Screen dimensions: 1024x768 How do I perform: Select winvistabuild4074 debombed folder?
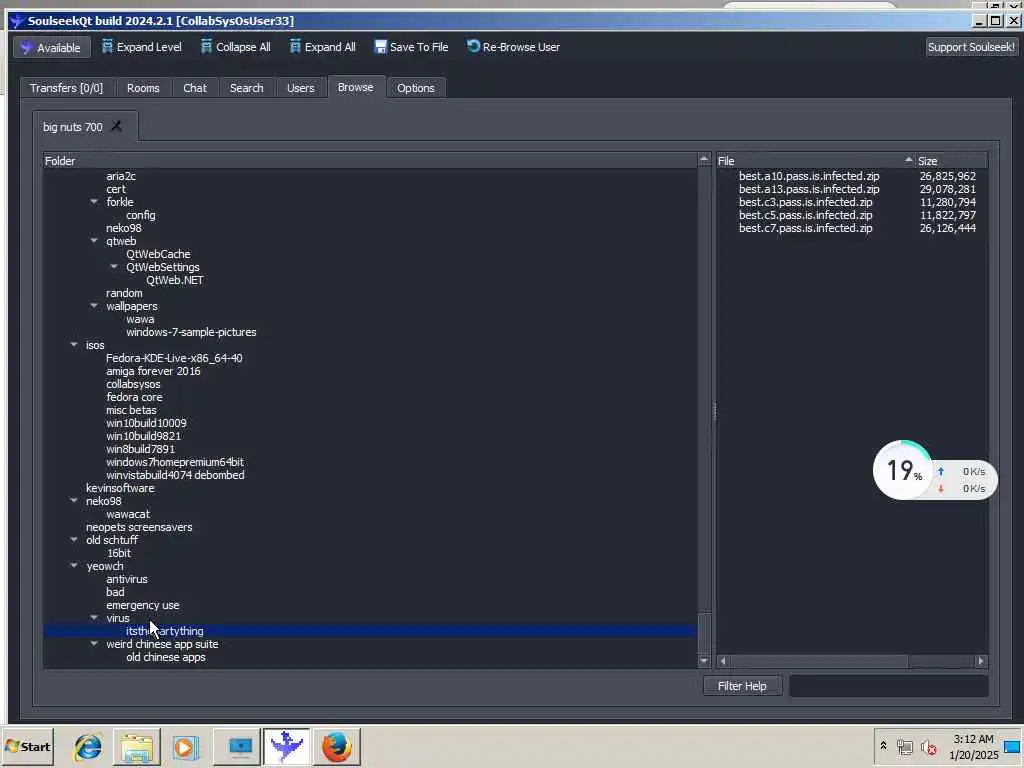[x=175, y=475]
